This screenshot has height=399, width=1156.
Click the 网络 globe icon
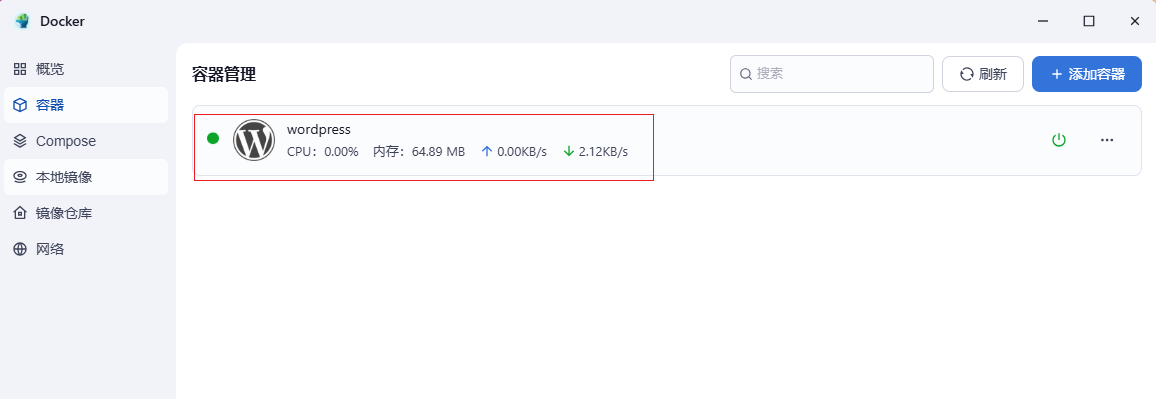pos(20,249)
